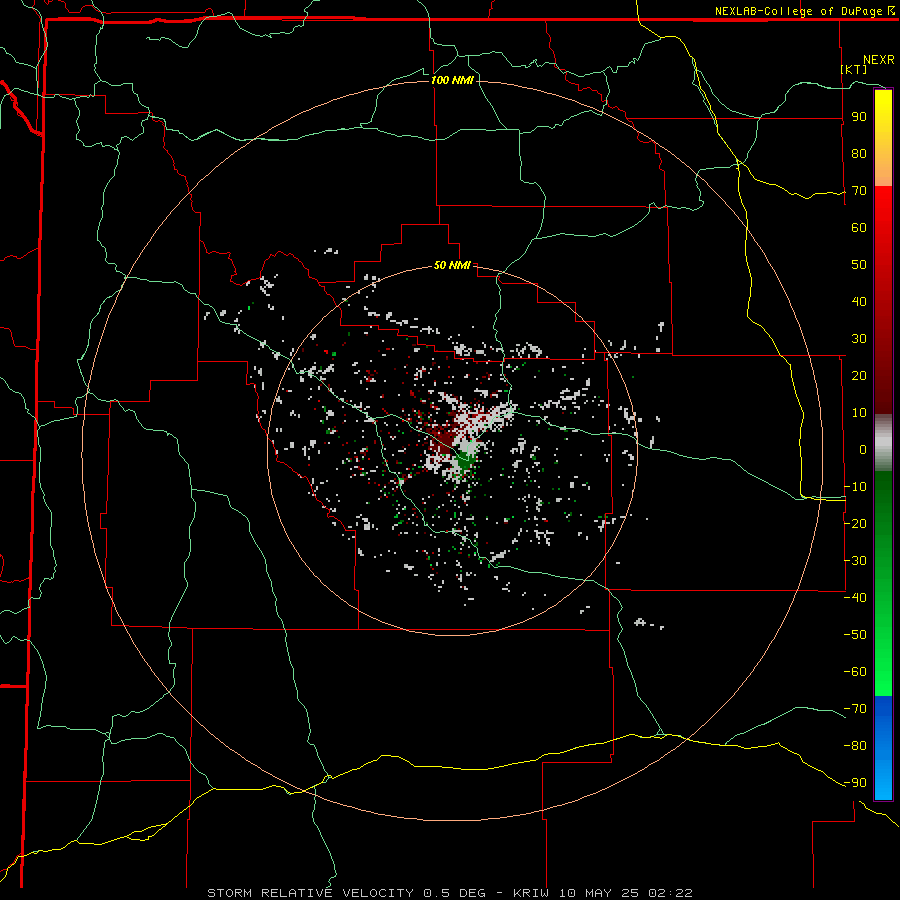Select the yellow-orange segment of the velocity scale
Image resolution: width=900 pixels, height=900 pixels.
[x=883, y=138]
